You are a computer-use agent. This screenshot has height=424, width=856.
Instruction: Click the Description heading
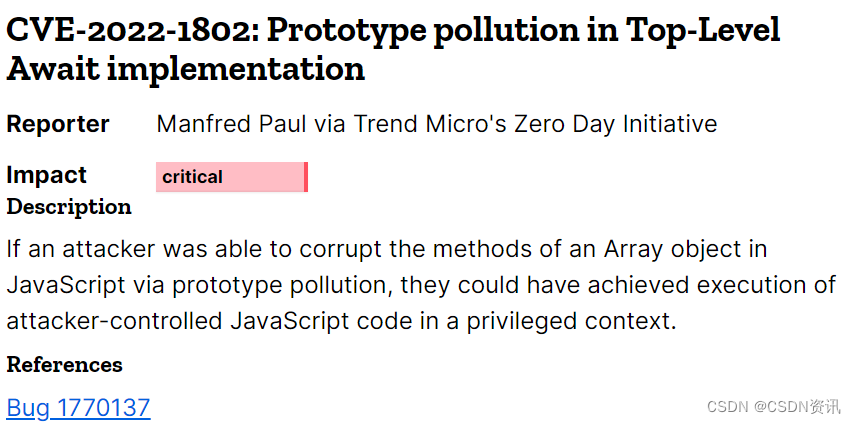[69, 207]
